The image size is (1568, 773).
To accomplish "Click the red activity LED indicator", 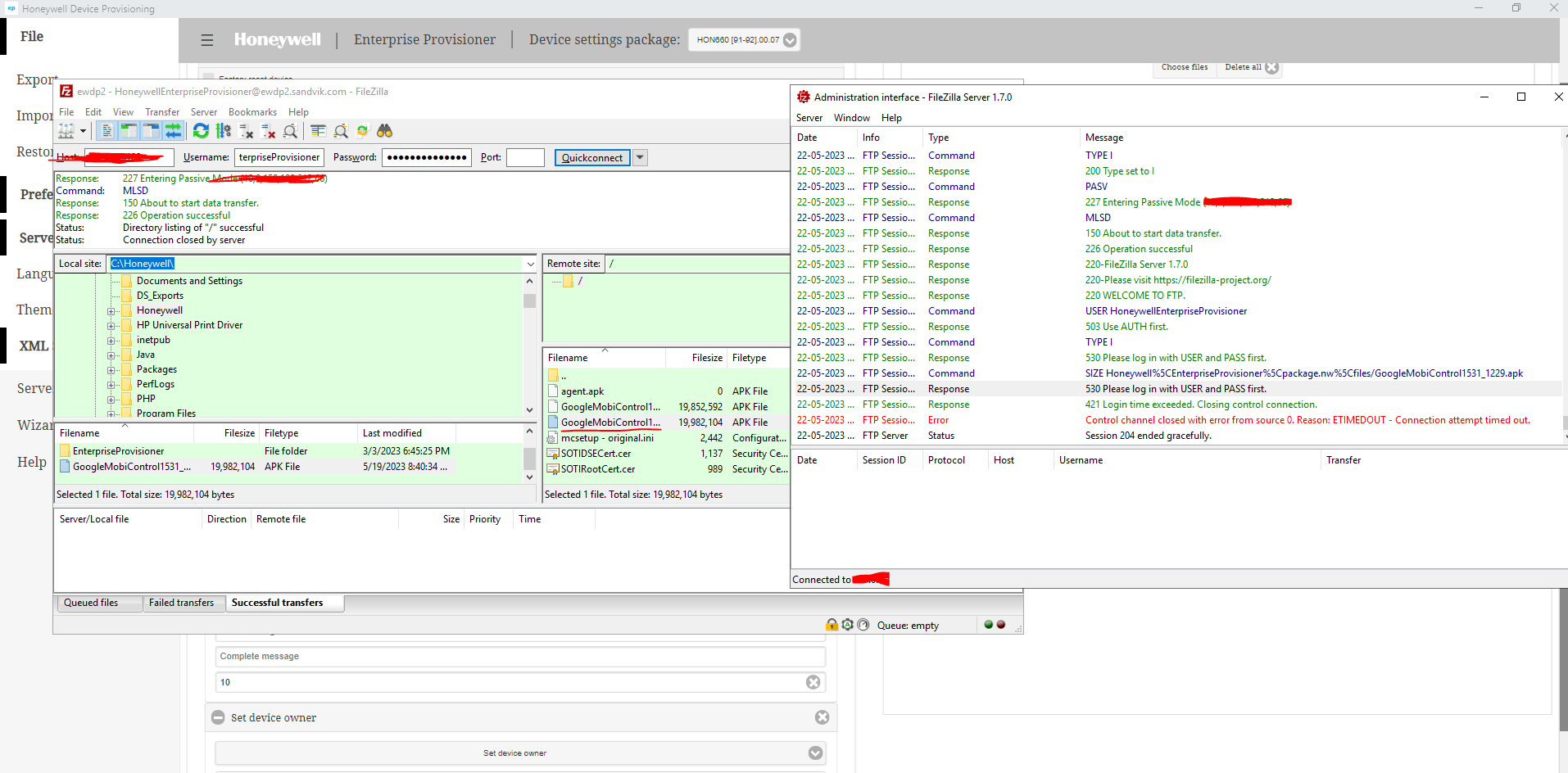I will [x=1000, y=625].
